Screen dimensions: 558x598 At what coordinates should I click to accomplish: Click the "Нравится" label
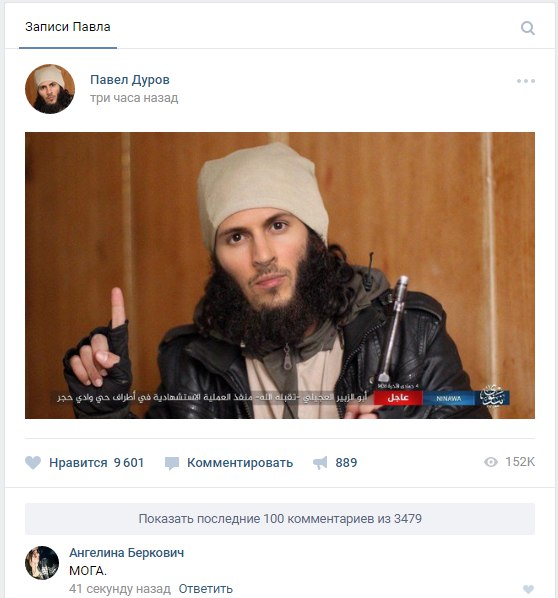coord(78,463)
